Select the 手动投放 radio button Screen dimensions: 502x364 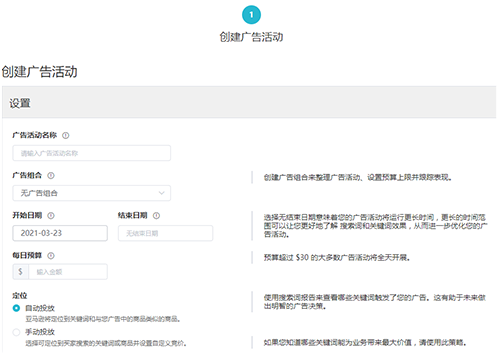click(16, 332)
